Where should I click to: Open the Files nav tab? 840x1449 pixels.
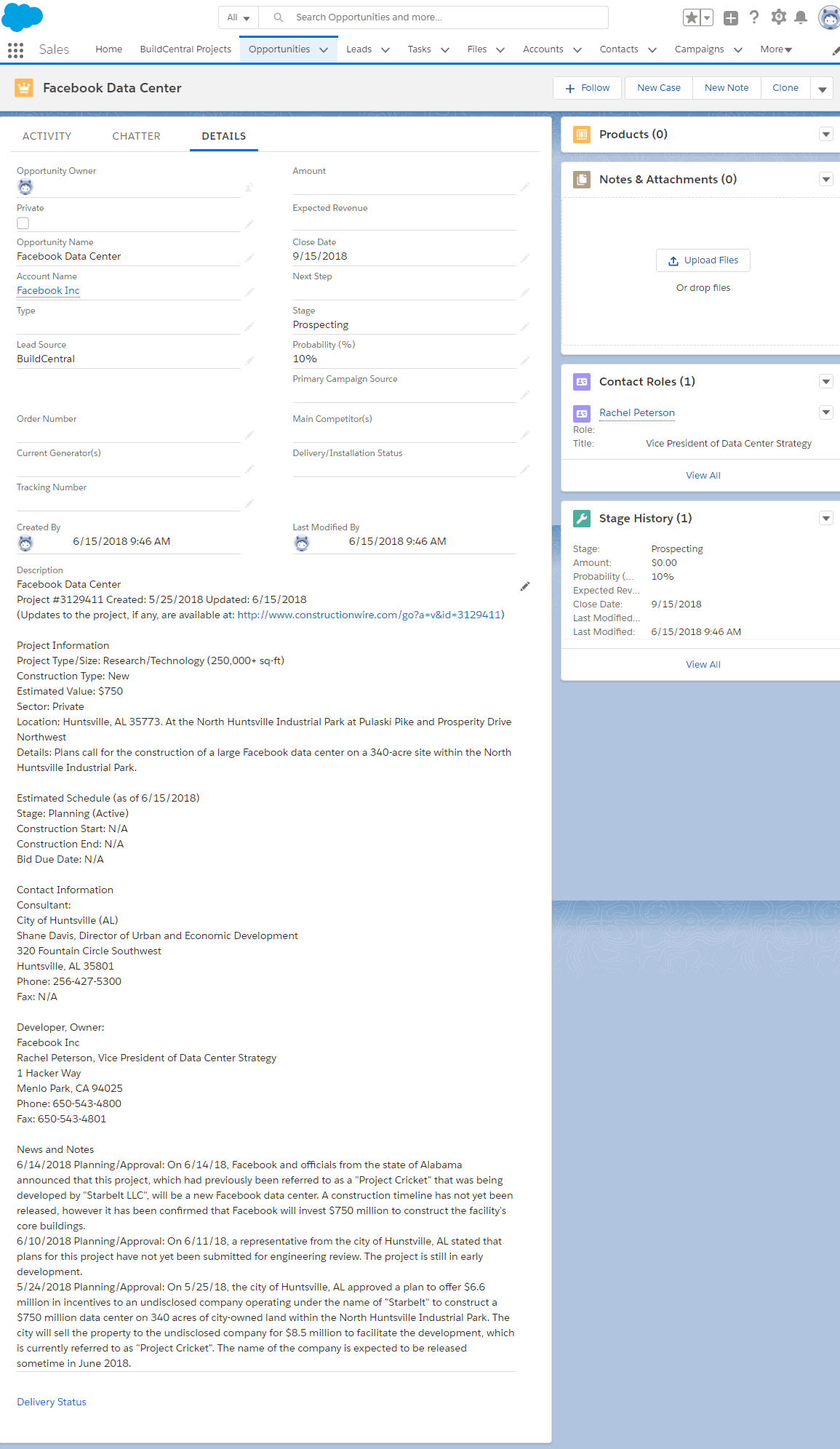pyautogui.click(x=477, y=49)
